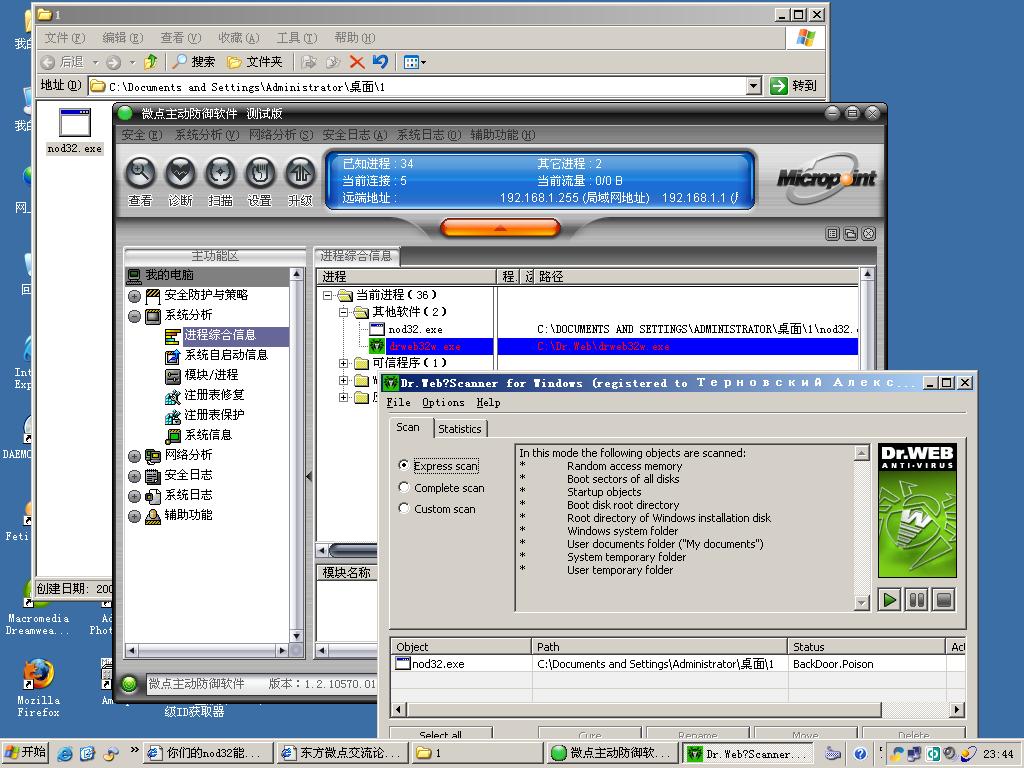The width and height of the screenshot is (1024, 768).
Task: Select the drweb32w.exe process row
Action: pos(587,346)
